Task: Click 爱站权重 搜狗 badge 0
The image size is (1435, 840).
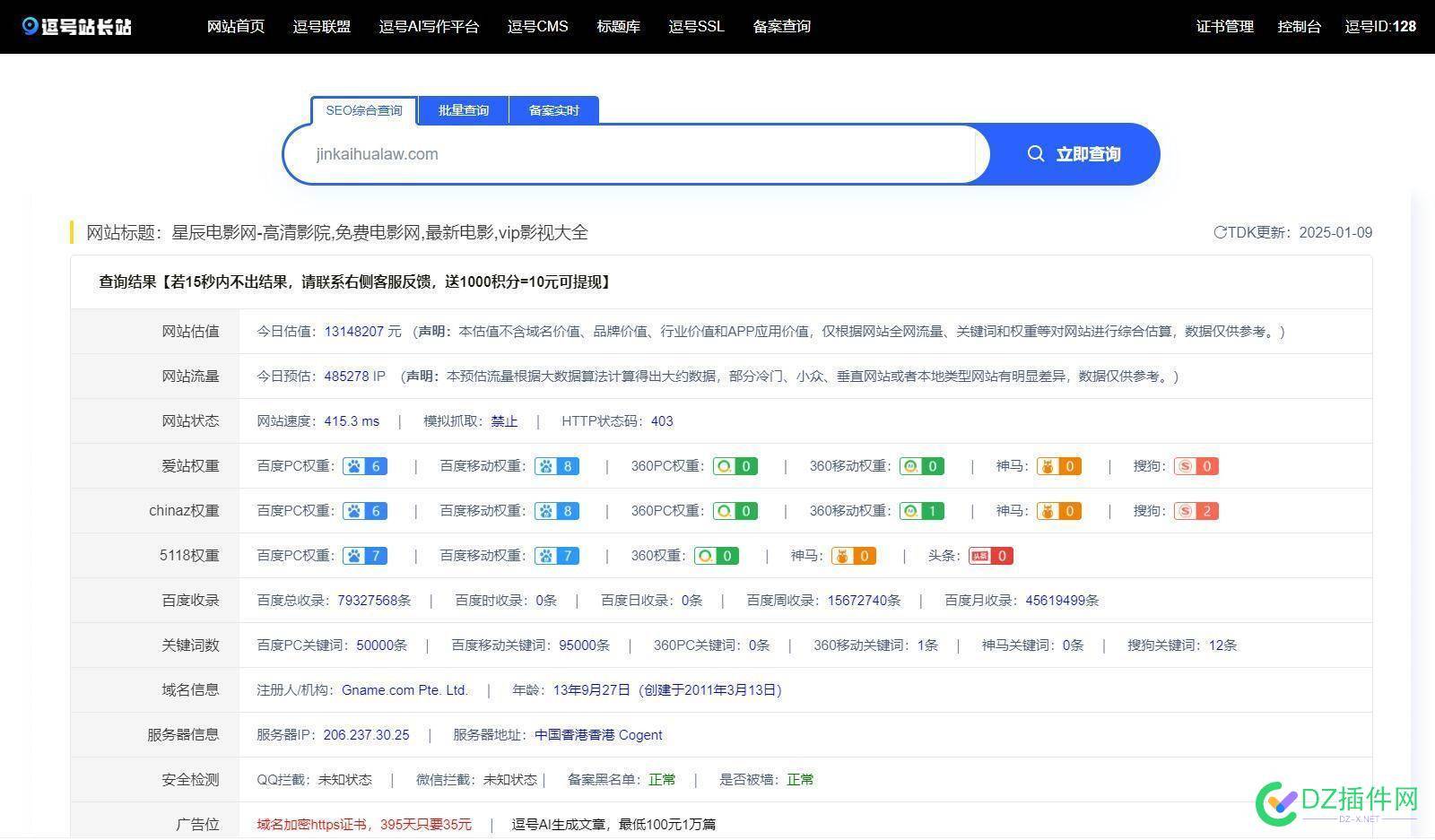Action: 1196,466
